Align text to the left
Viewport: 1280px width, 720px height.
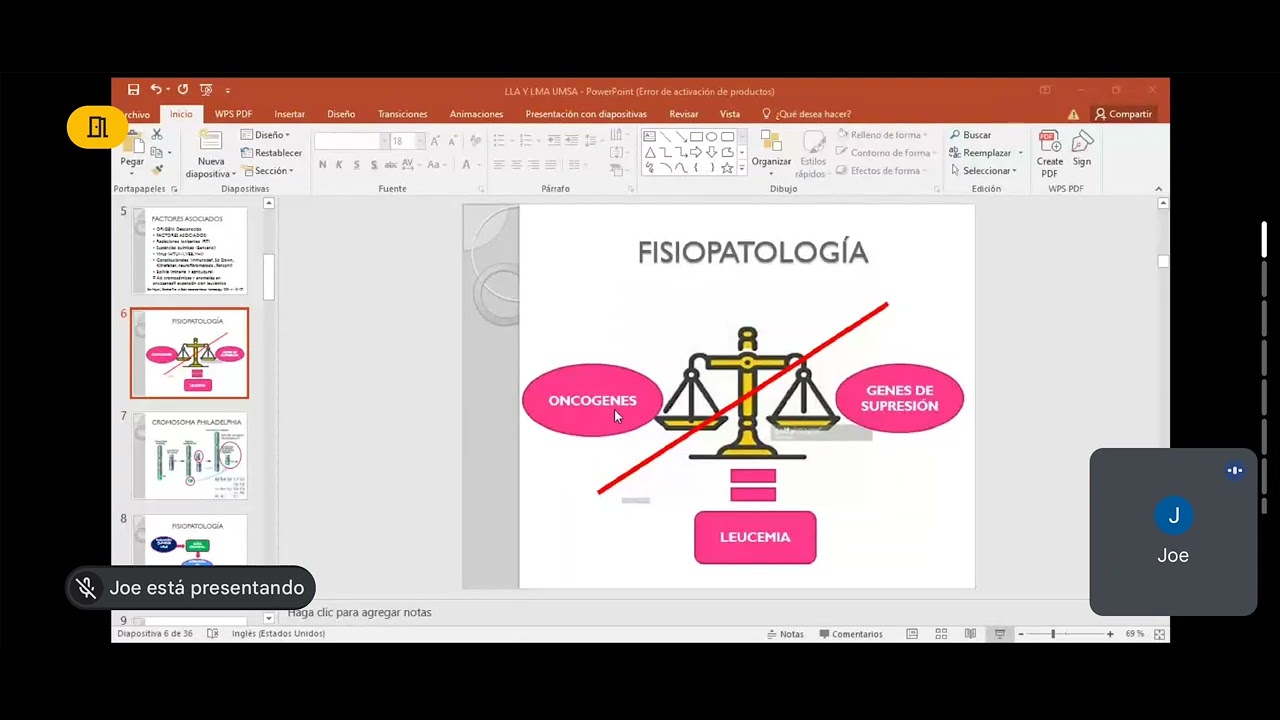coord(500,164)
